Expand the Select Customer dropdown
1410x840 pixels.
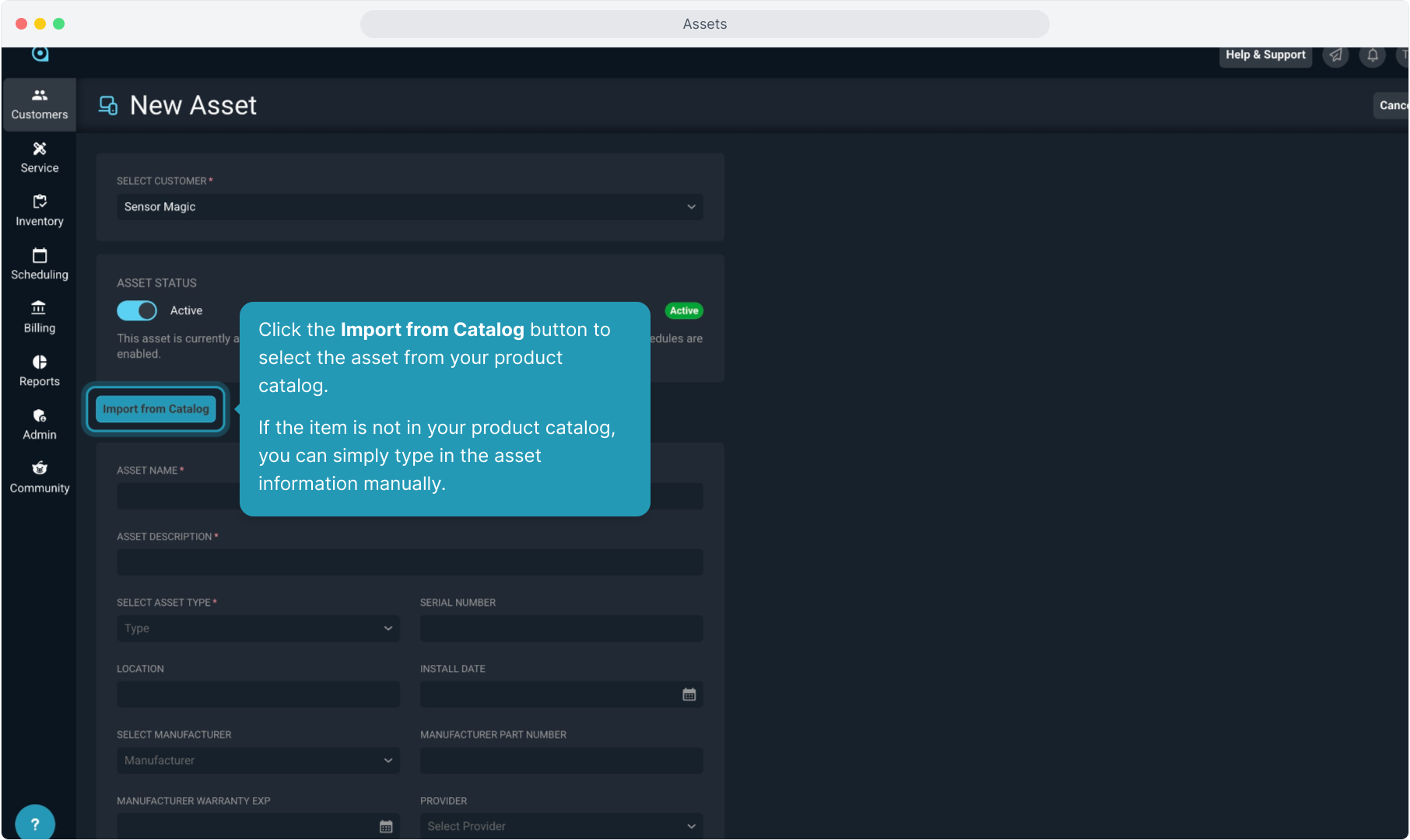tap(409, 207)
